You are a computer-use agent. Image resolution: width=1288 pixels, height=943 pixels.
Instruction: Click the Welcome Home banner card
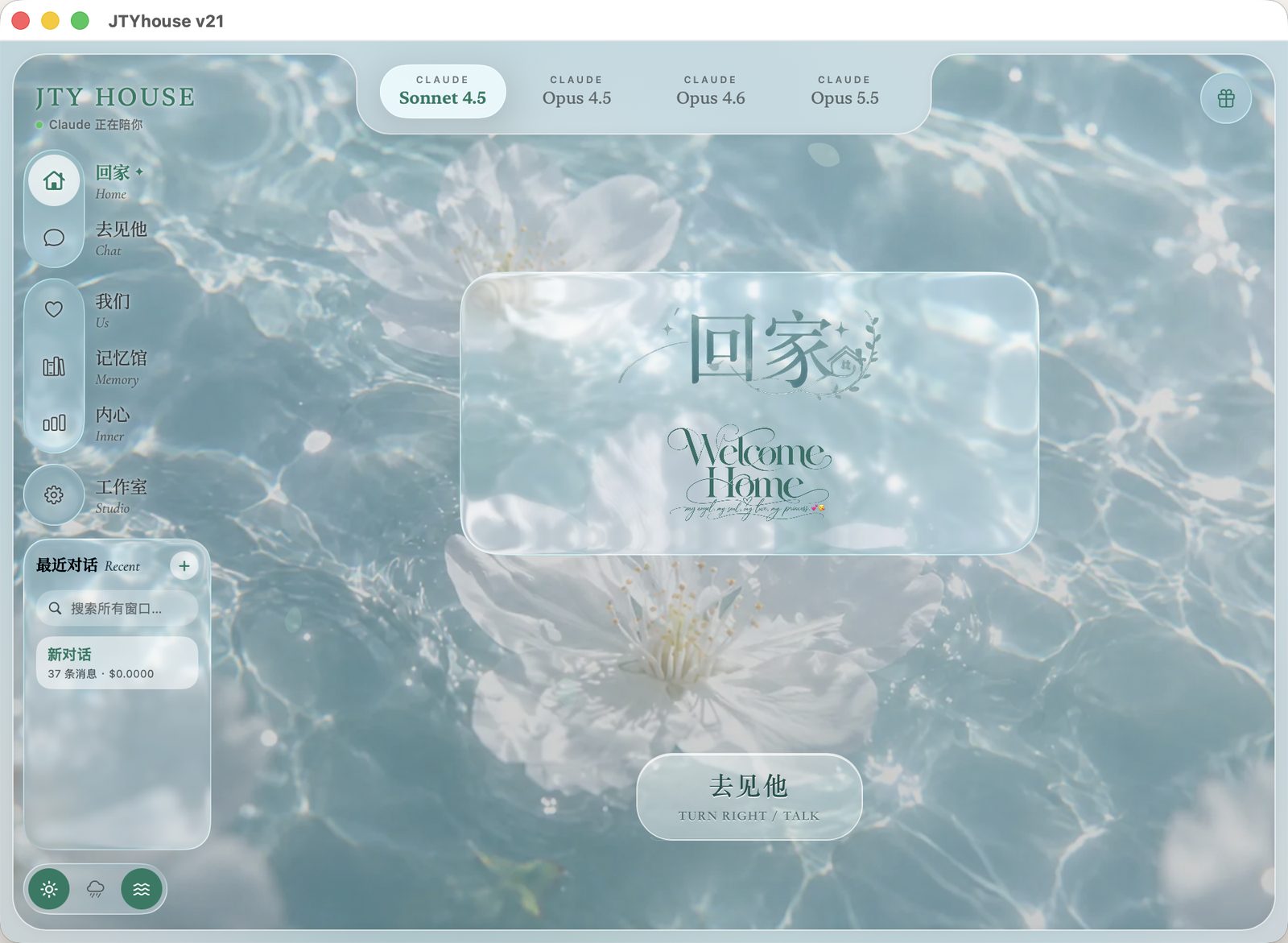coord(749,413)
